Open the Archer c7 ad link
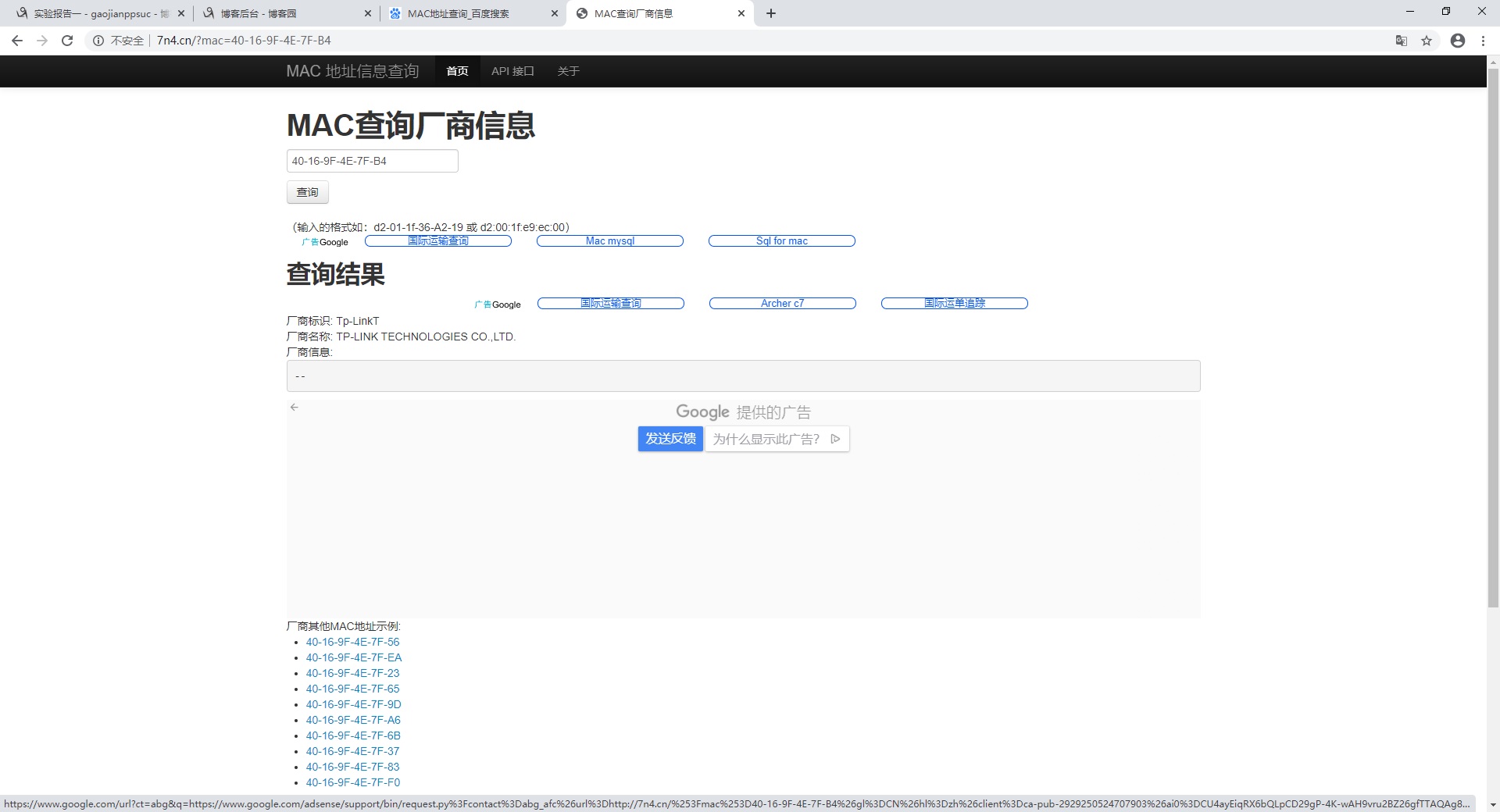1500x812 pixels. (x=783, y=304)
